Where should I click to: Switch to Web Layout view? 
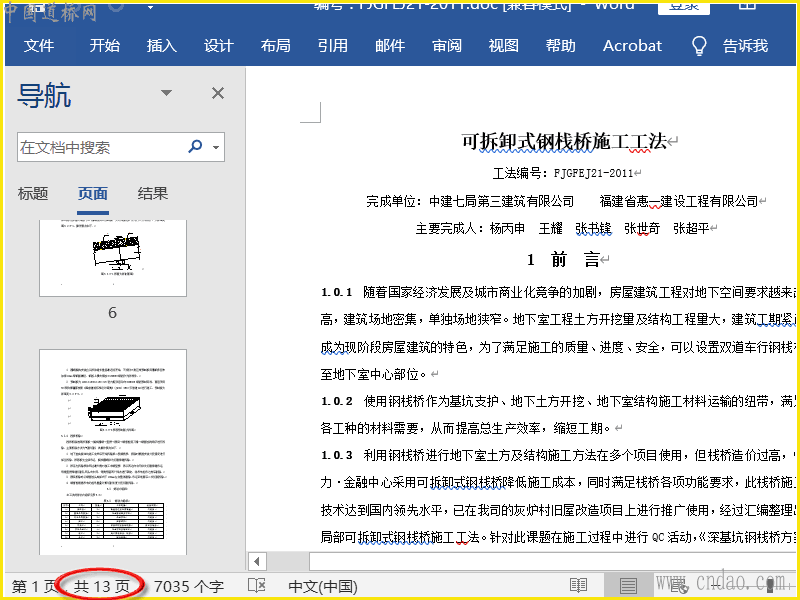click(676, 585)
